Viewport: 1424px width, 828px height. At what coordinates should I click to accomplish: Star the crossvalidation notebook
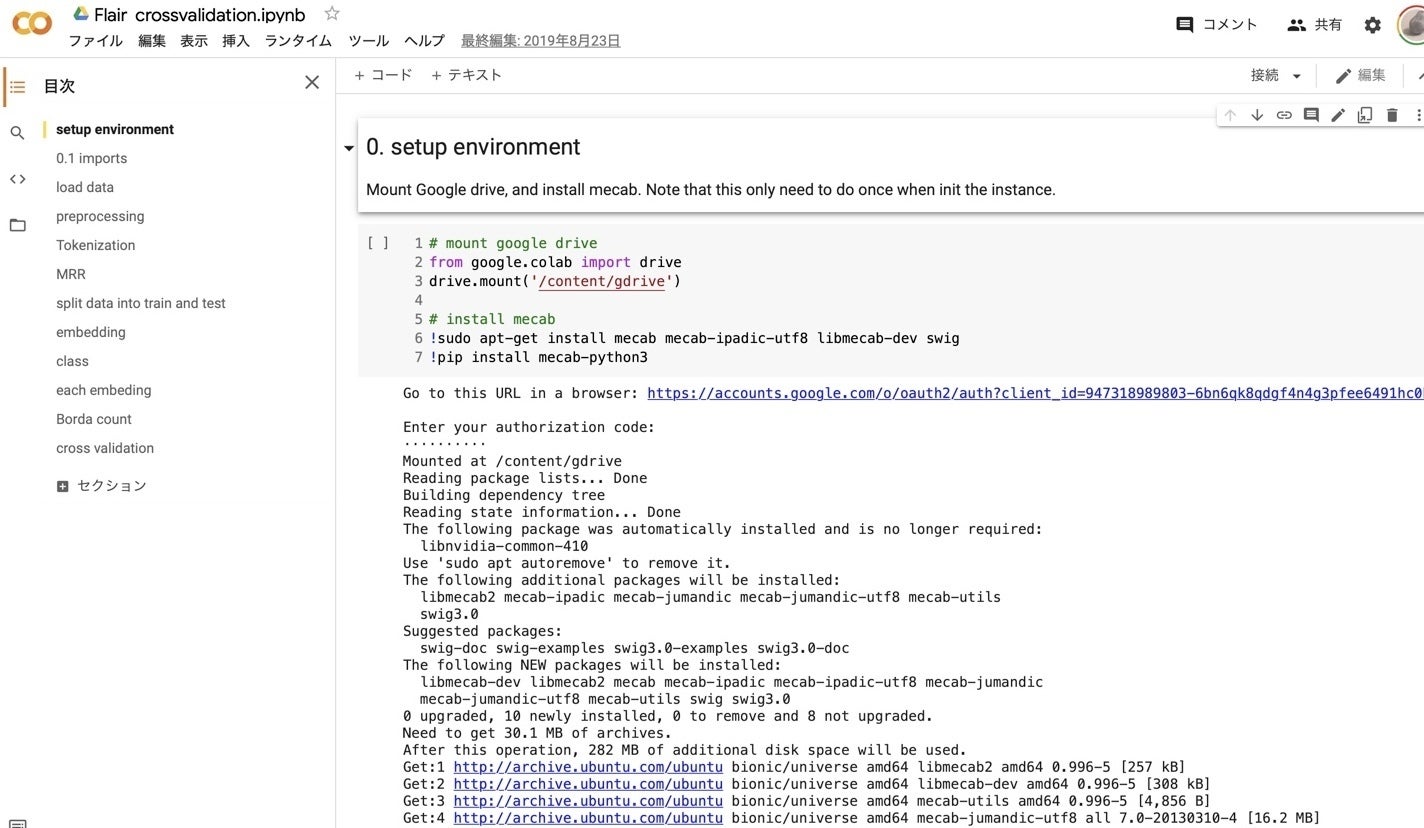330,14
